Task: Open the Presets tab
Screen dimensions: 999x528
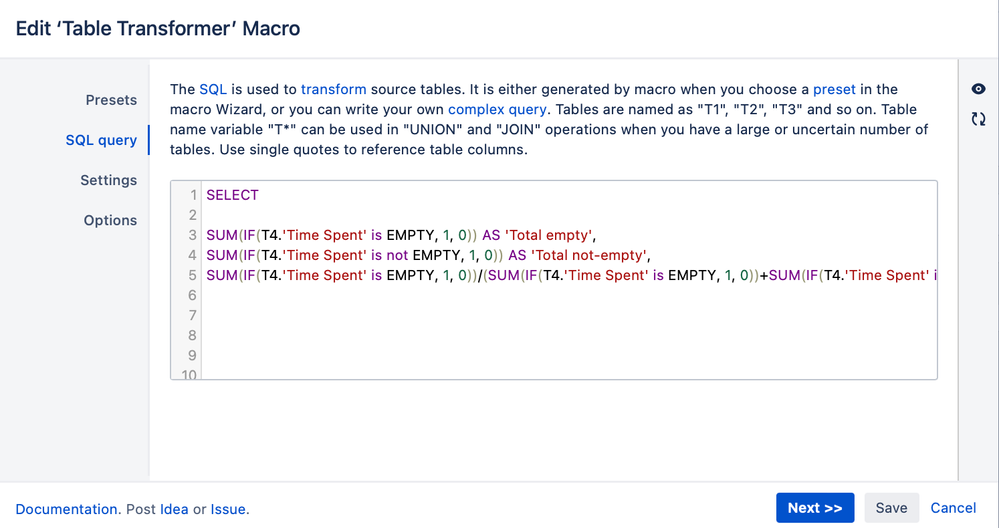Action: point(111,100)
